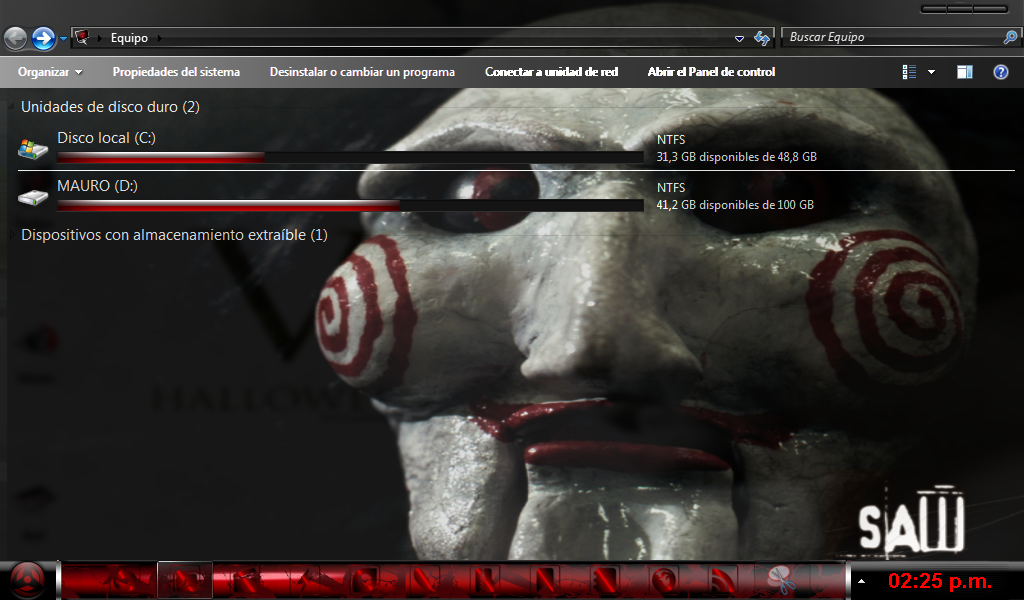Open the recent pages dropdown beside Forward
The width and height of the screenshot is (1024, 600).
[63, 39]
